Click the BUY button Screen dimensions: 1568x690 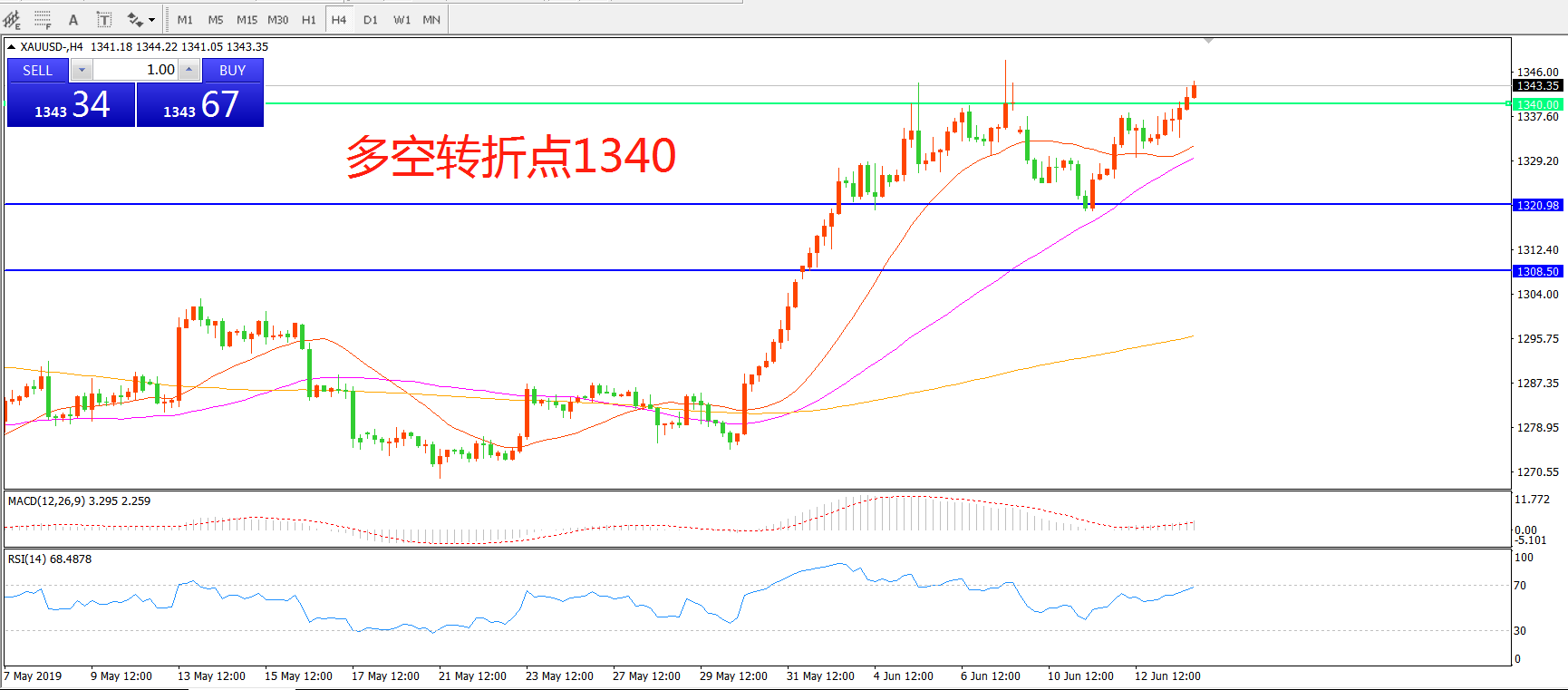click(x=232, y=70)
